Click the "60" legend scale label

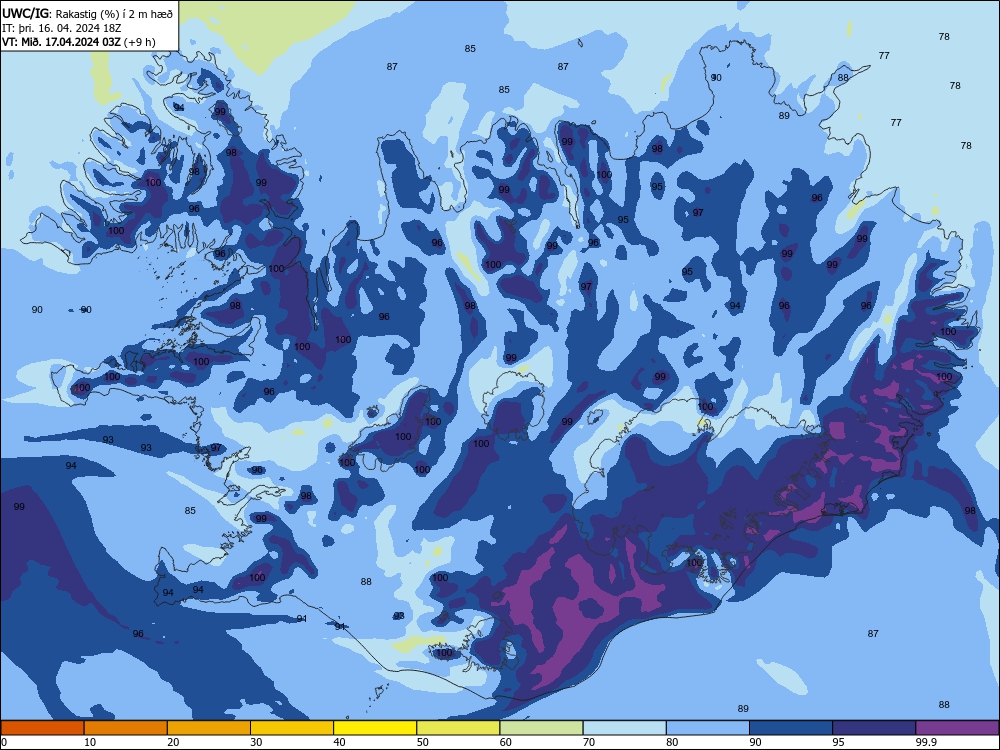(506, 742)
